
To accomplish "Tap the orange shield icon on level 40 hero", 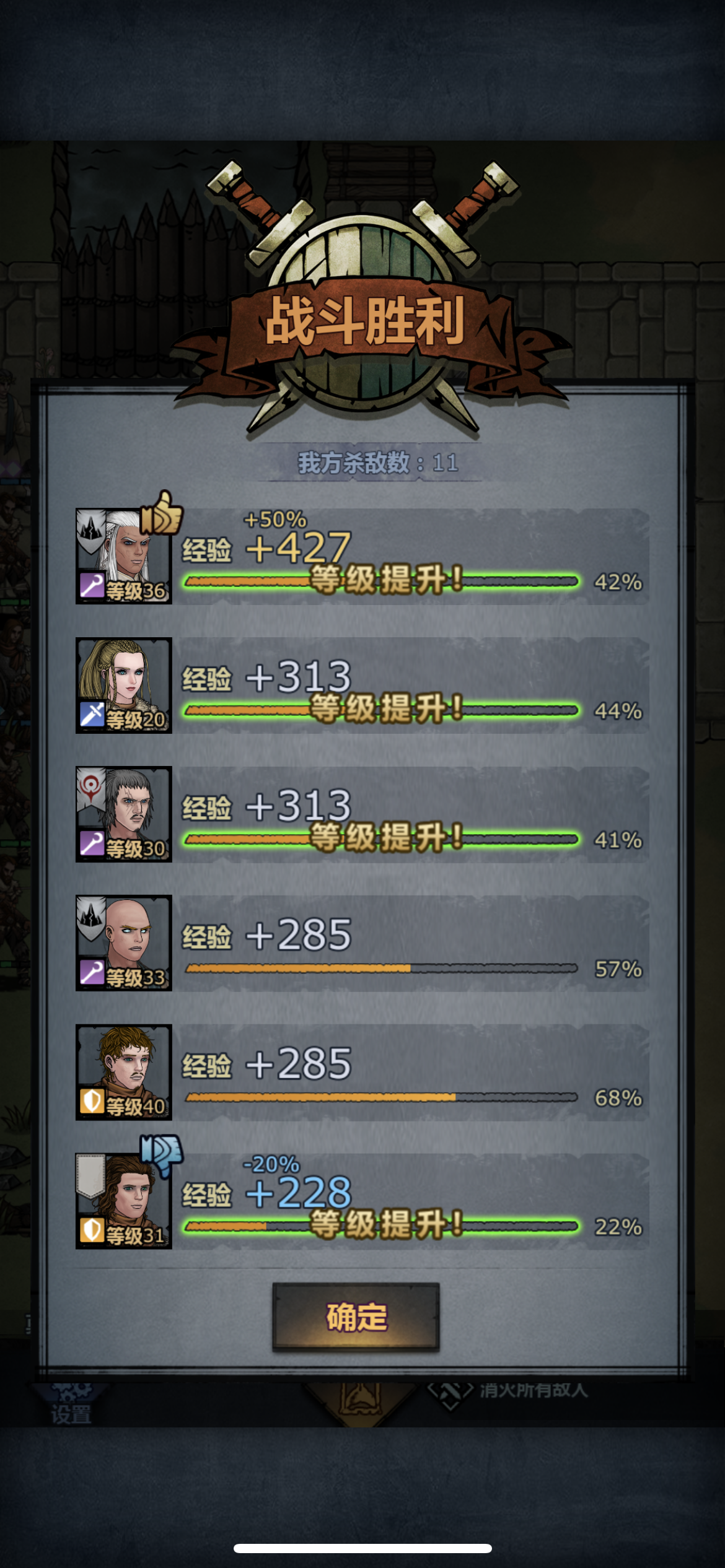I will (92, 1102).
